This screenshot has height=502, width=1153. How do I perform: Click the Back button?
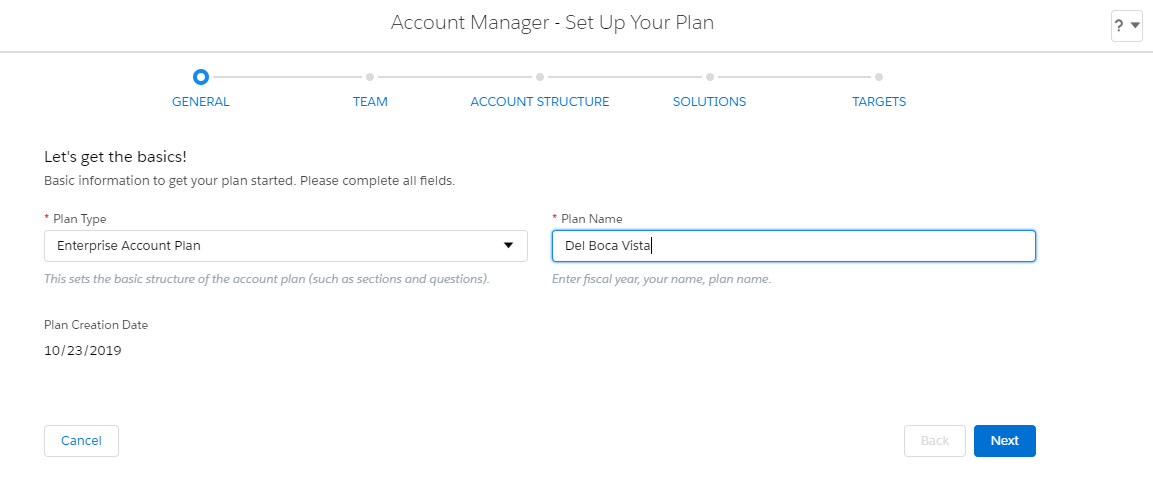(x=935, y=441)
